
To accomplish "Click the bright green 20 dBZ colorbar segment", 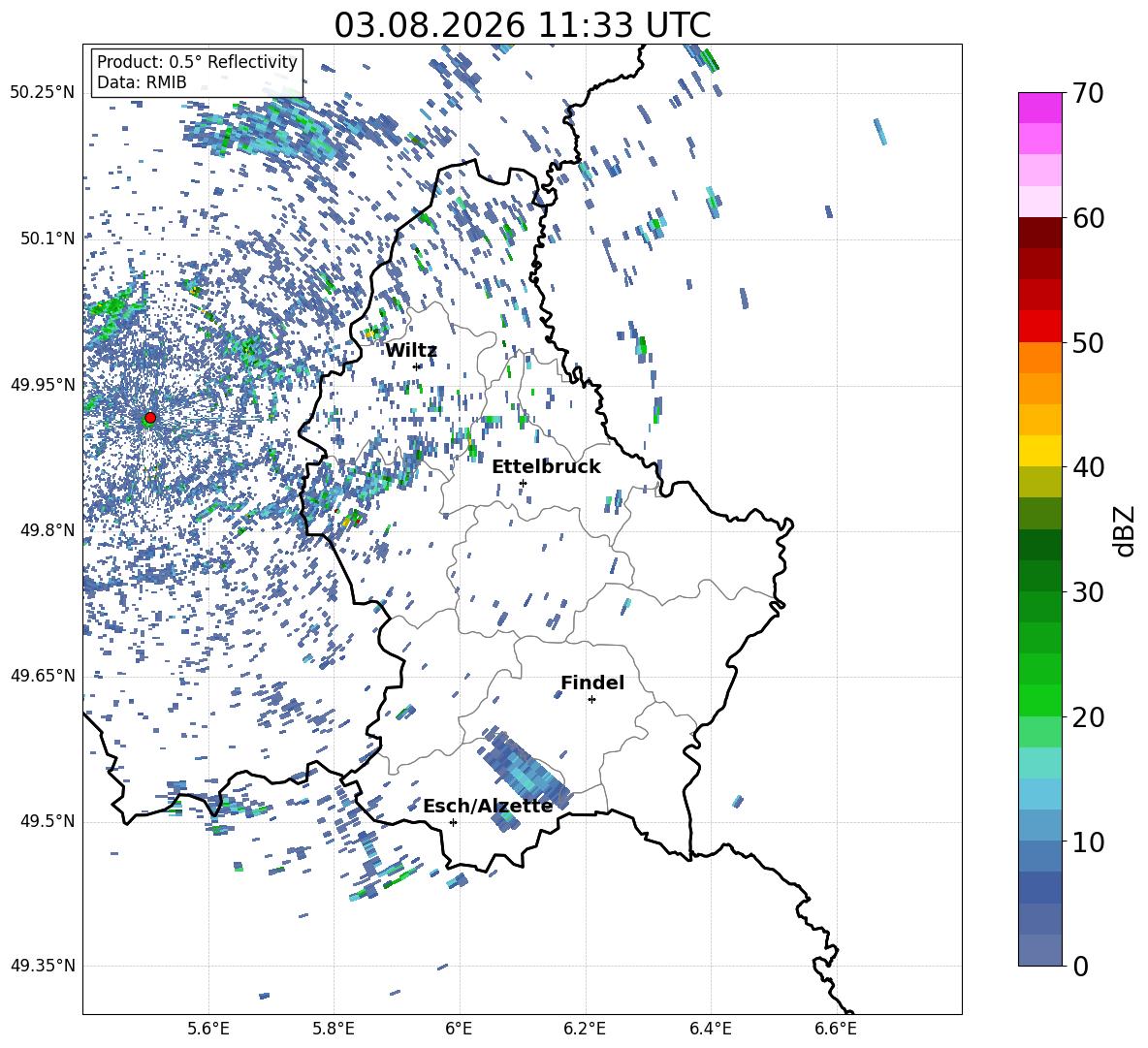I will [1039, 700].
